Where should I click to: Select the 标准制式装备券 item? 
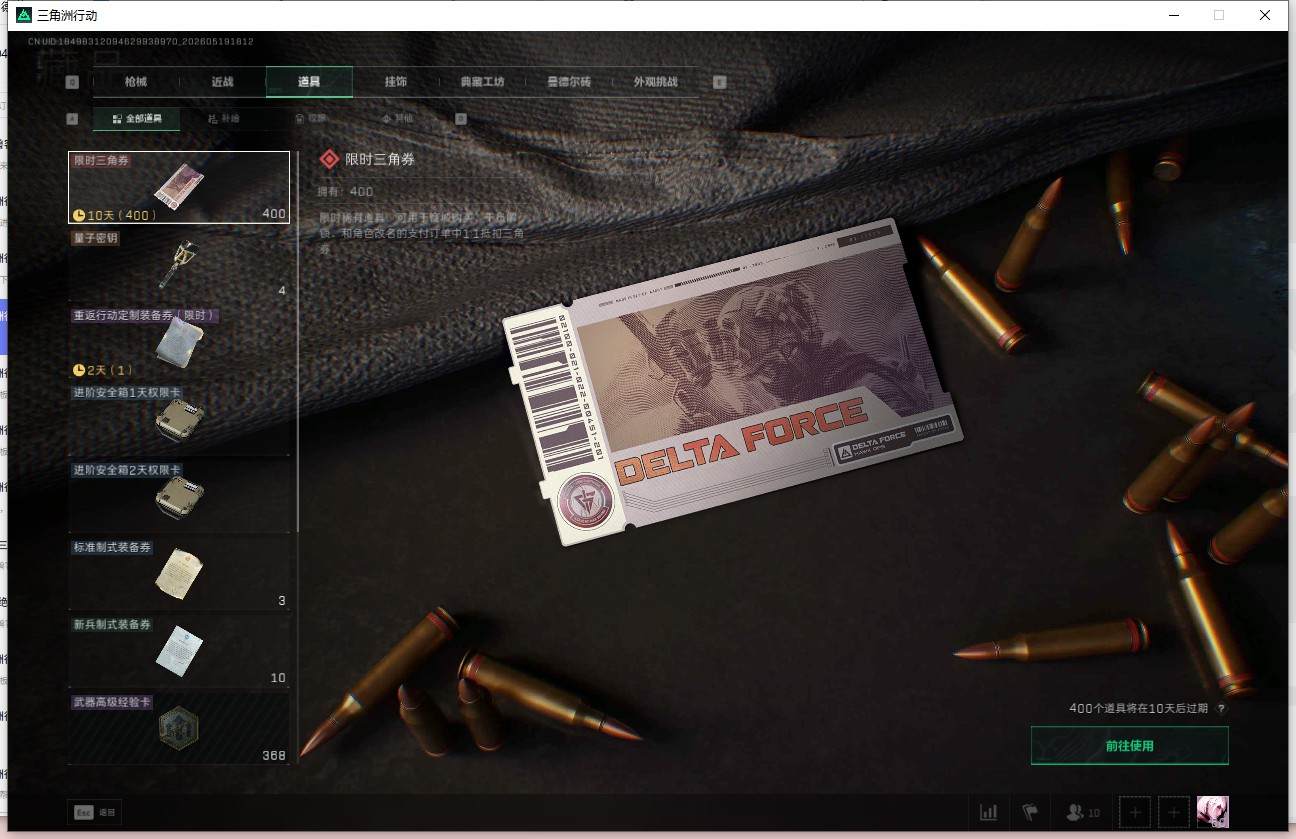(x=179, y=574)
